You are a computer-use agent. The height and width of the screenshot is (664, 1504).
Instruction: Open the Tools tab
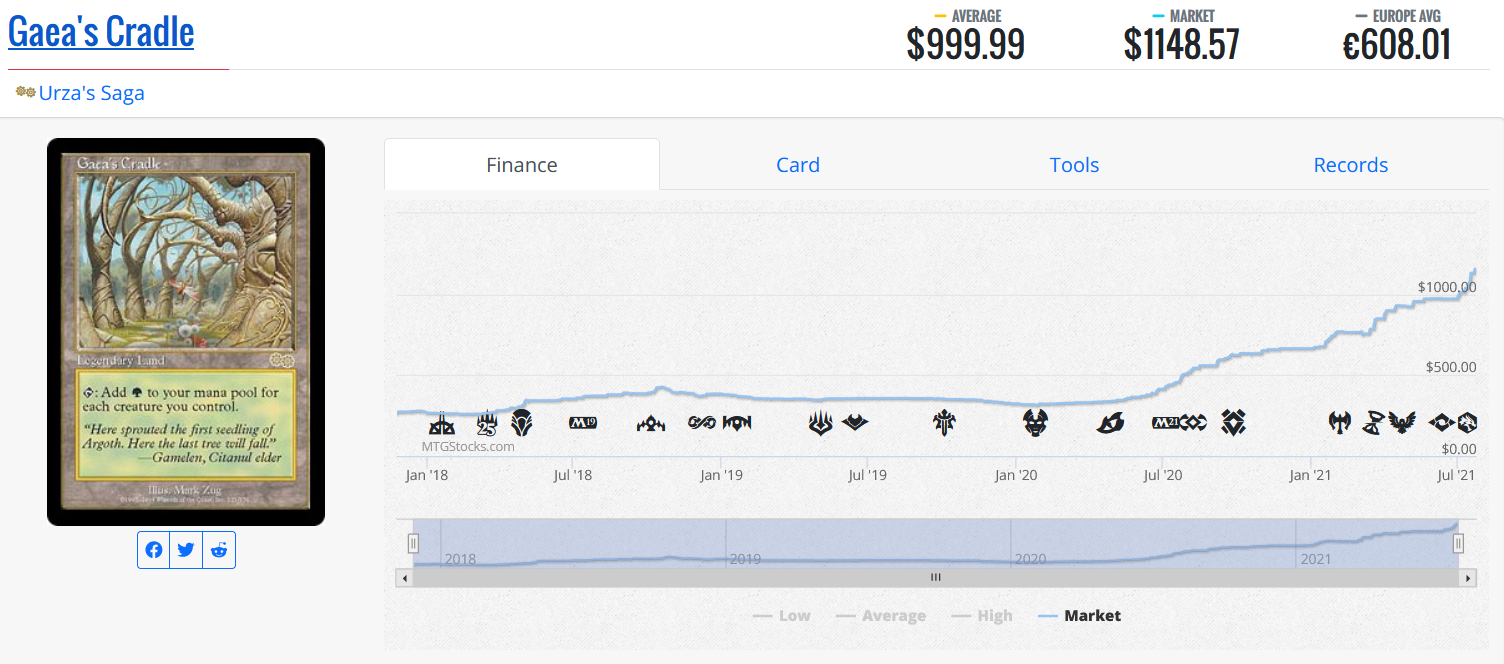[1074, 165]
